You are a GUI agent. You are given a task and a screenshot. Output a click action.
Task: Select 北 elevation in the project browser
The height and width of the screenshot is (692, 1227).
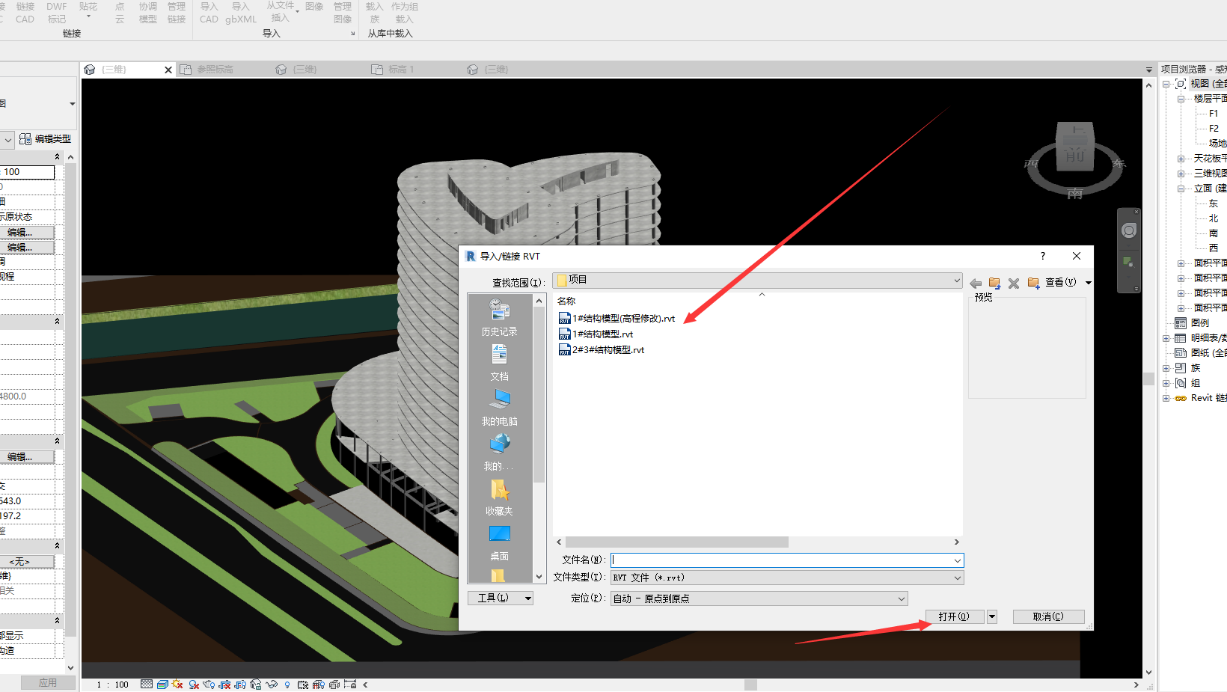coord(1213,218)
